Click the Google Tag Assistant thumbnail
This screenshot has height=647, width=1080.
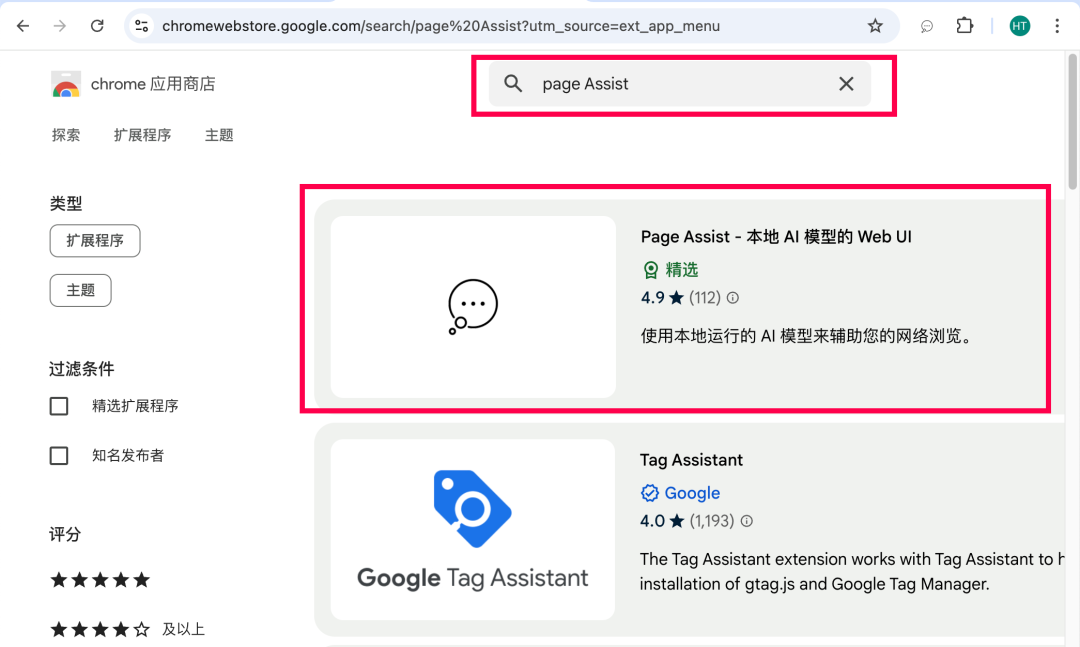[x=472, y=529]
